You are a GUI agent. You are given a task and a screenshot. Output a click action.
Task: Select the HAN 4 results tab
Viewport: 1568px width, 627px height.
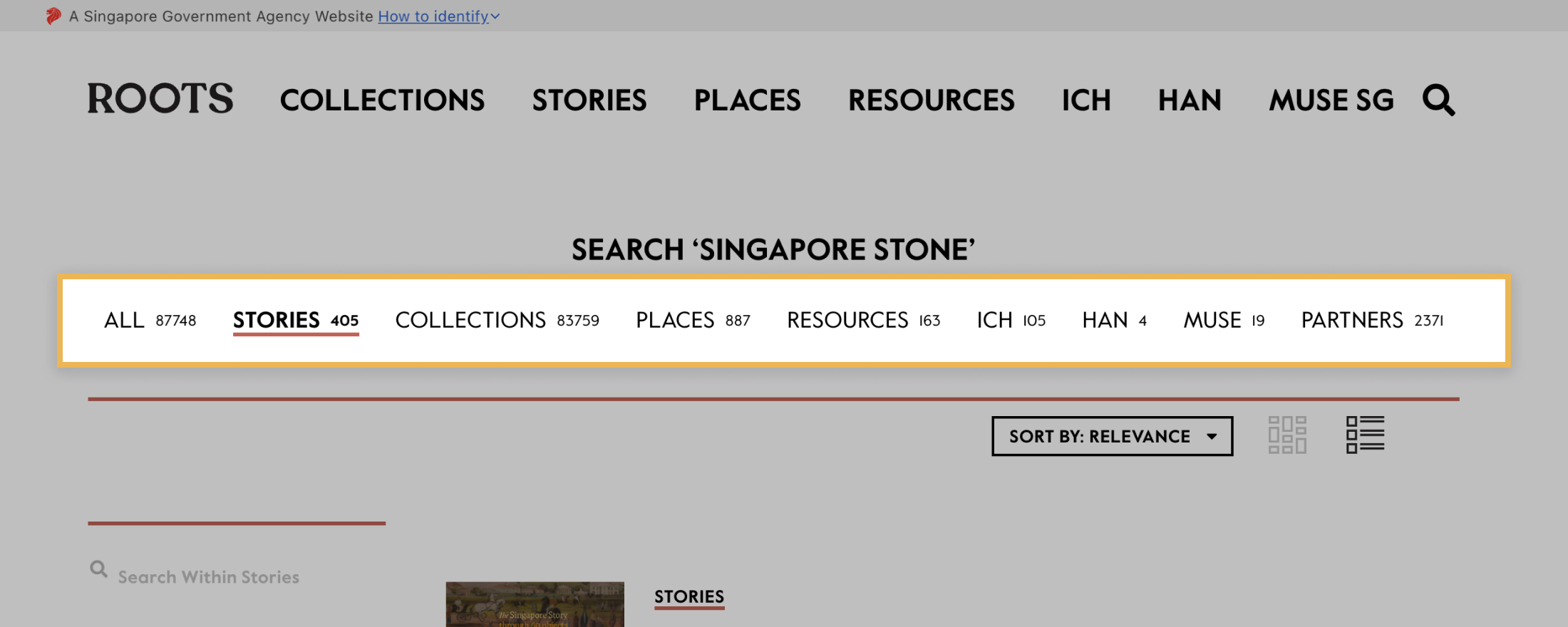click(1114, 320)
